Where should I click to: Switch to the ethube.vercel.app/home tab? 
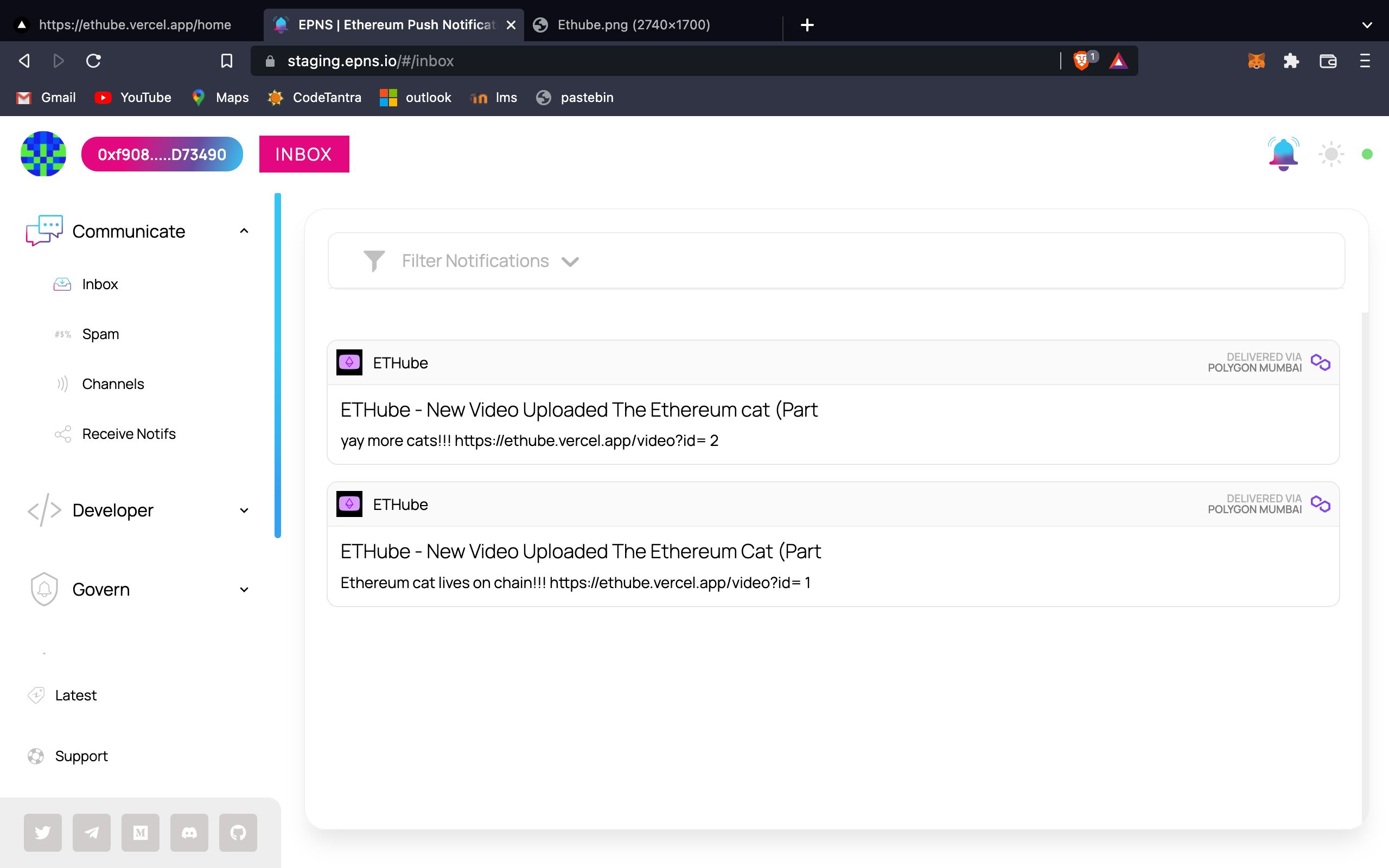click(x=131, y=25)
